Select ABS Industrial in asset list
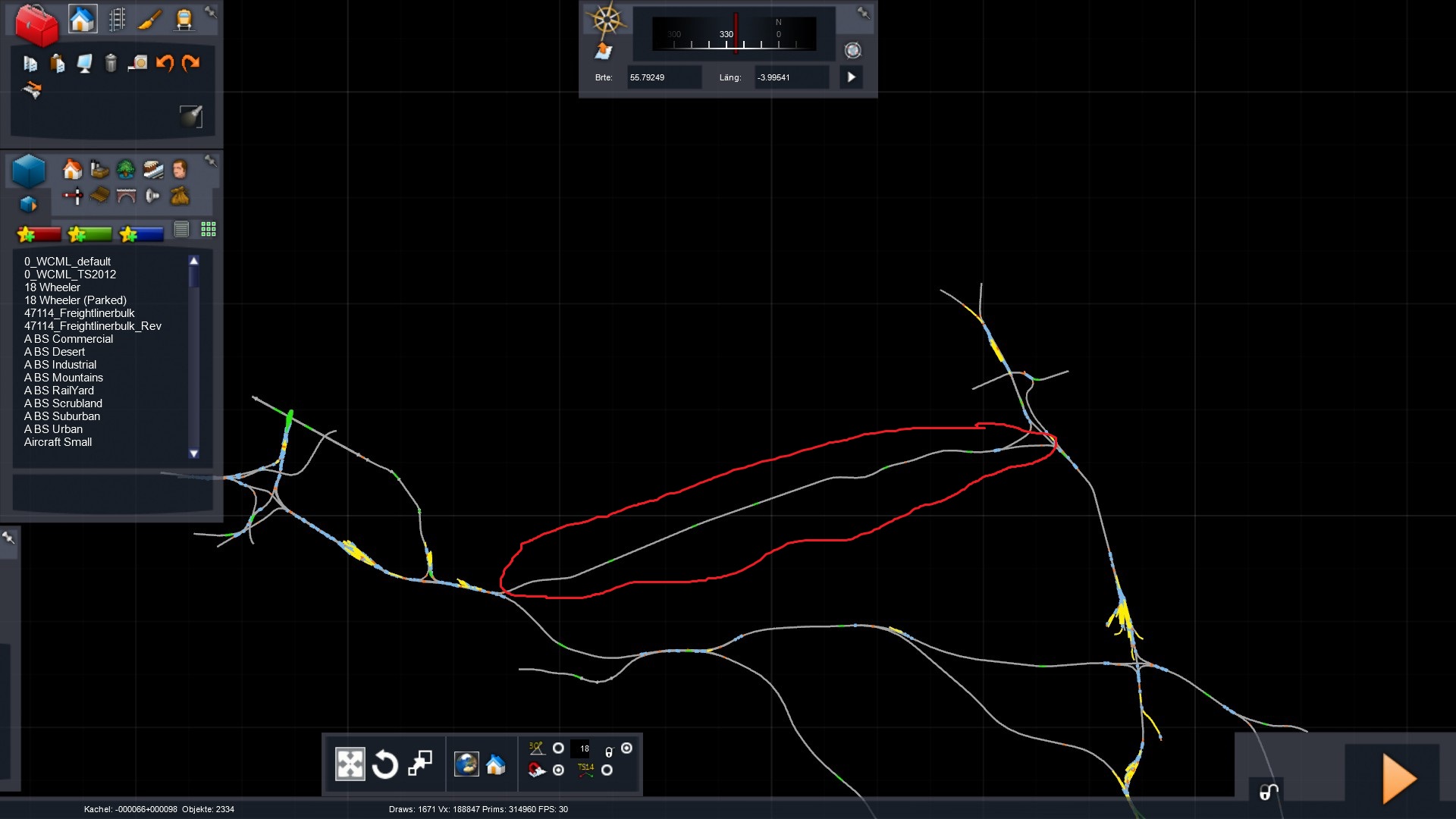Image resolution: width=1456 pixels, height=819 pixels. click(60, 365)
